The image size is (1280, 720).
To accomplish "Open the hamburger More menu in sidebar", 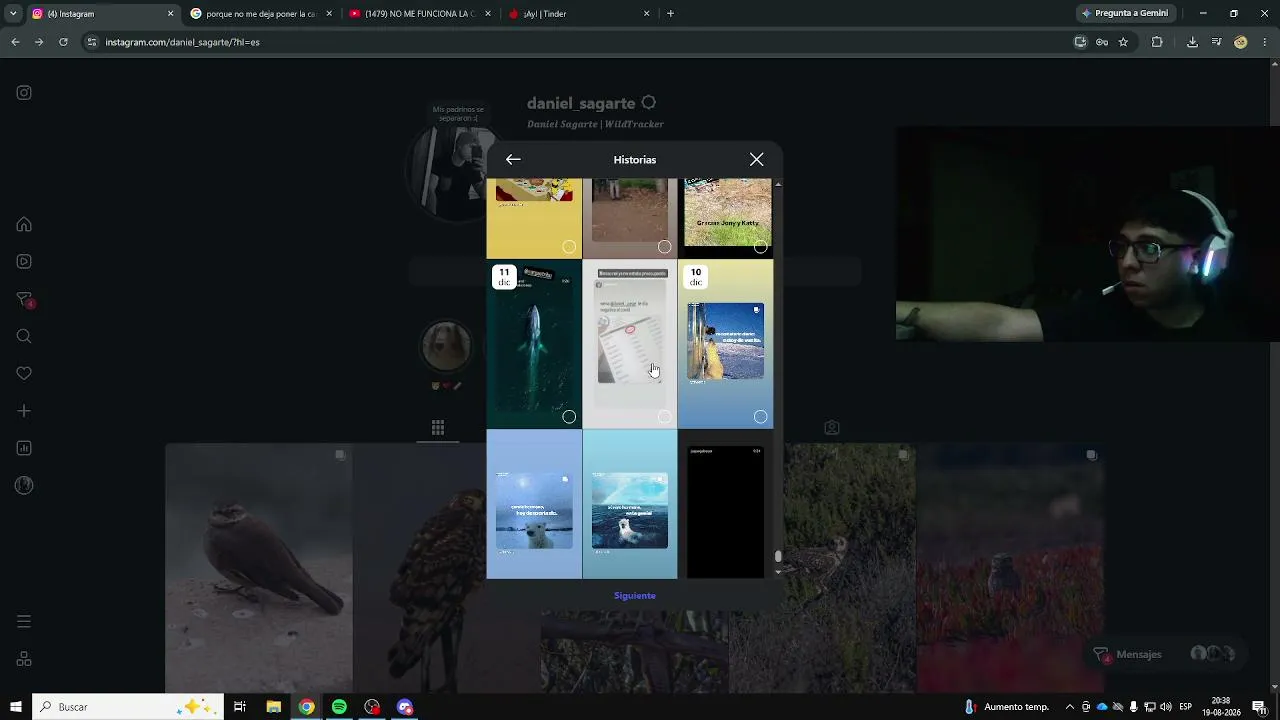I will [24, 622].
